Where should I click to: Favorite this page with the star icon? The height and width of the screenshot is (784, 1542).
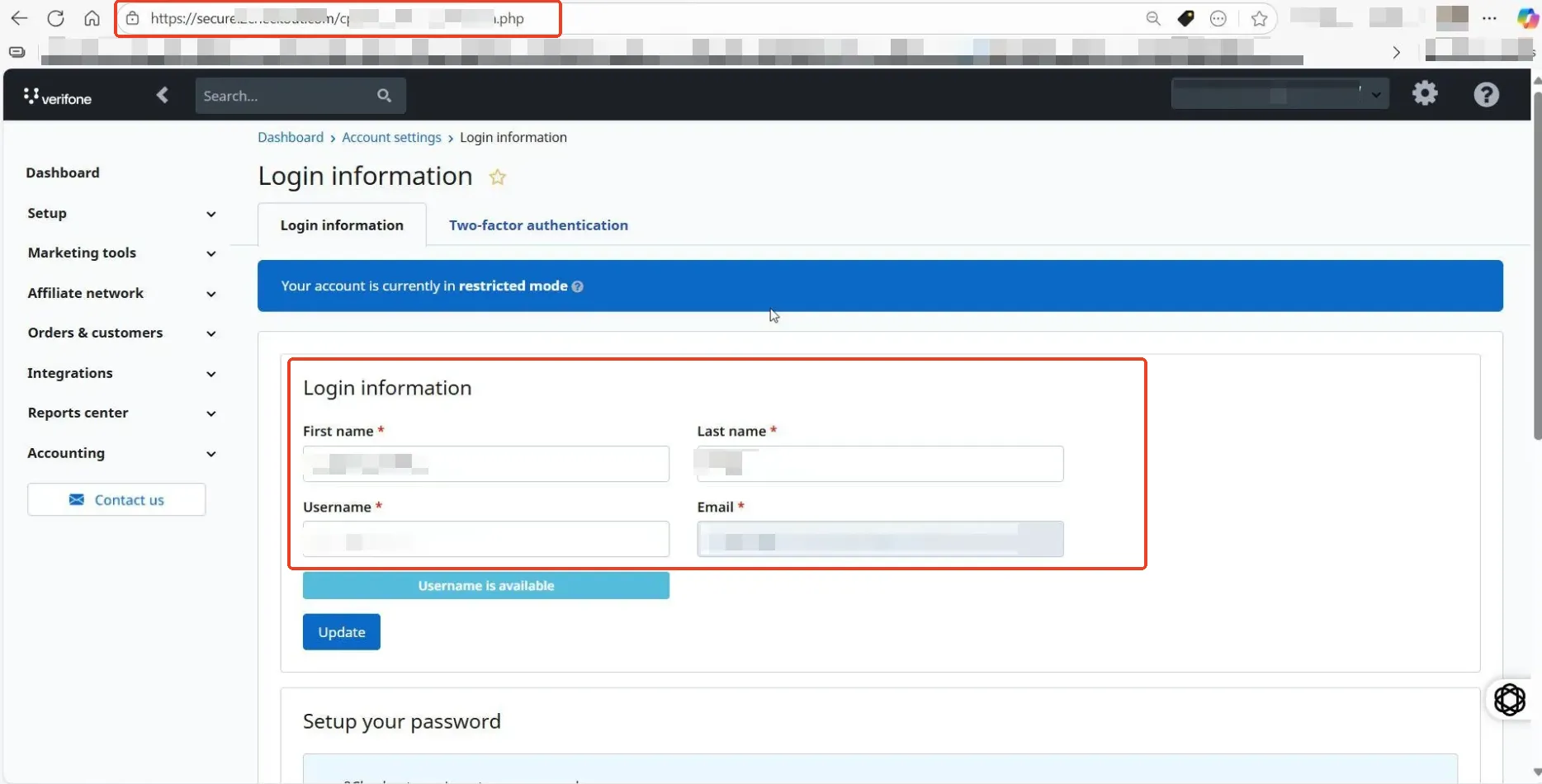[x=497, y=177]
